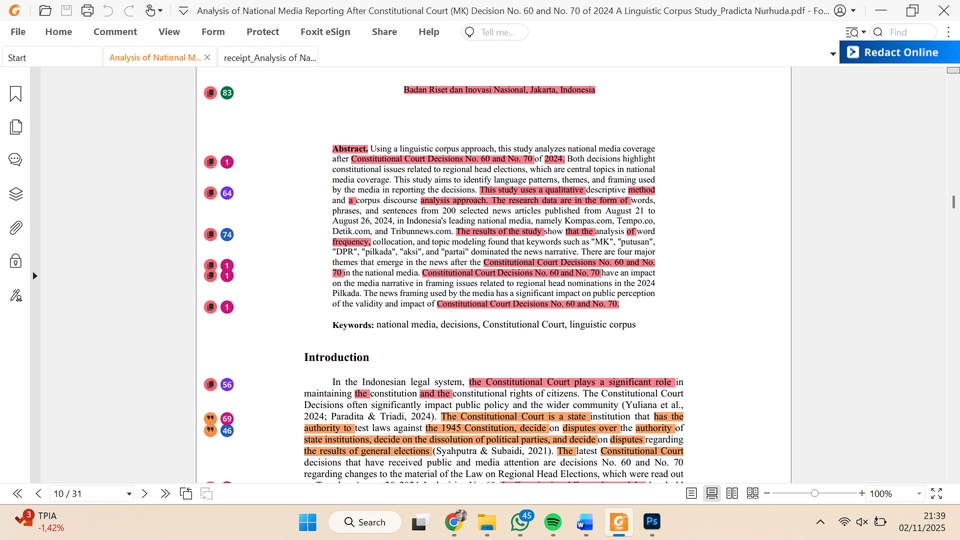Click the Print icon in quick access toolbar

click(87, 11)
